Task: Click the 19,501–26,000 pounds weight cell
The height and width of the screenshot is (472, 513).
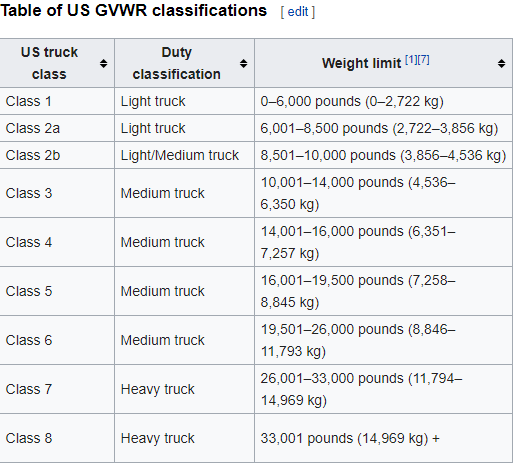Action: click(384, 340)
